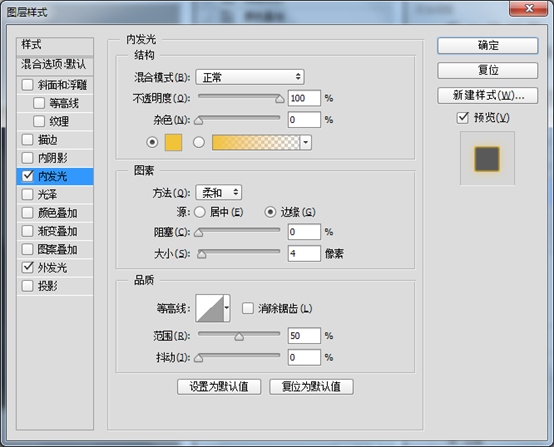Enable 描边 checkbox
Viewport: 554px width, 447px height.
27,140
